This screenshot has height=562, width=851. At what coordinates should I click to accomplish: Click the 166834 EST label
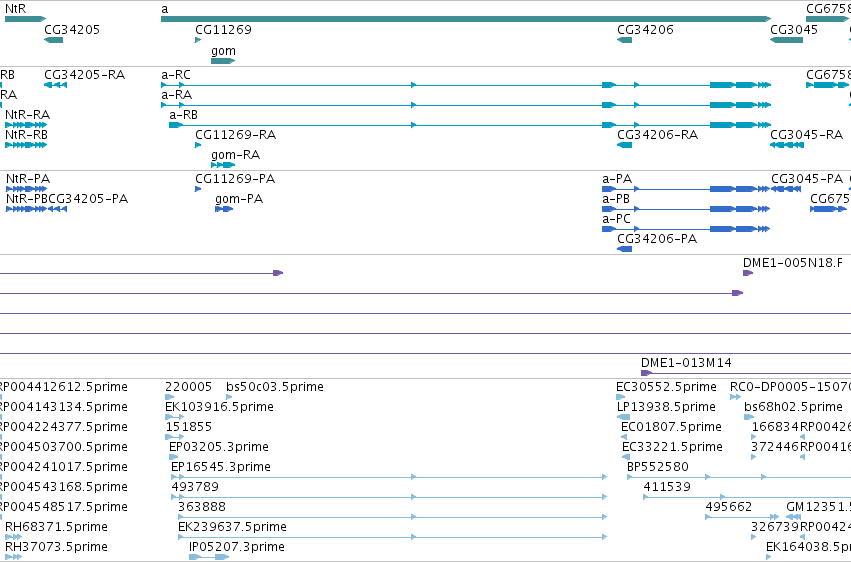point(775,426)
